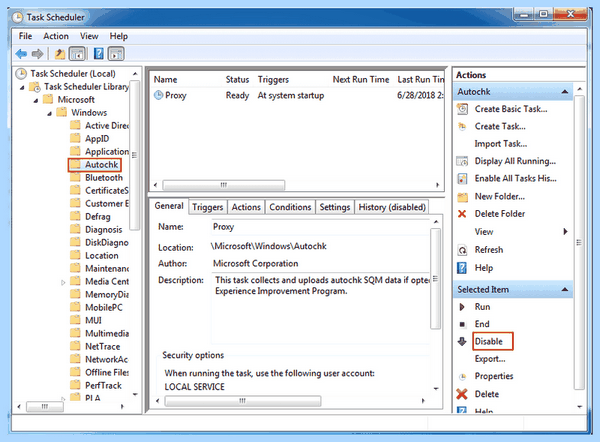The image size is (600, 442).
Task: Switch to the Triggers tab
Action: pyautogui.click(x=207, y=207)
